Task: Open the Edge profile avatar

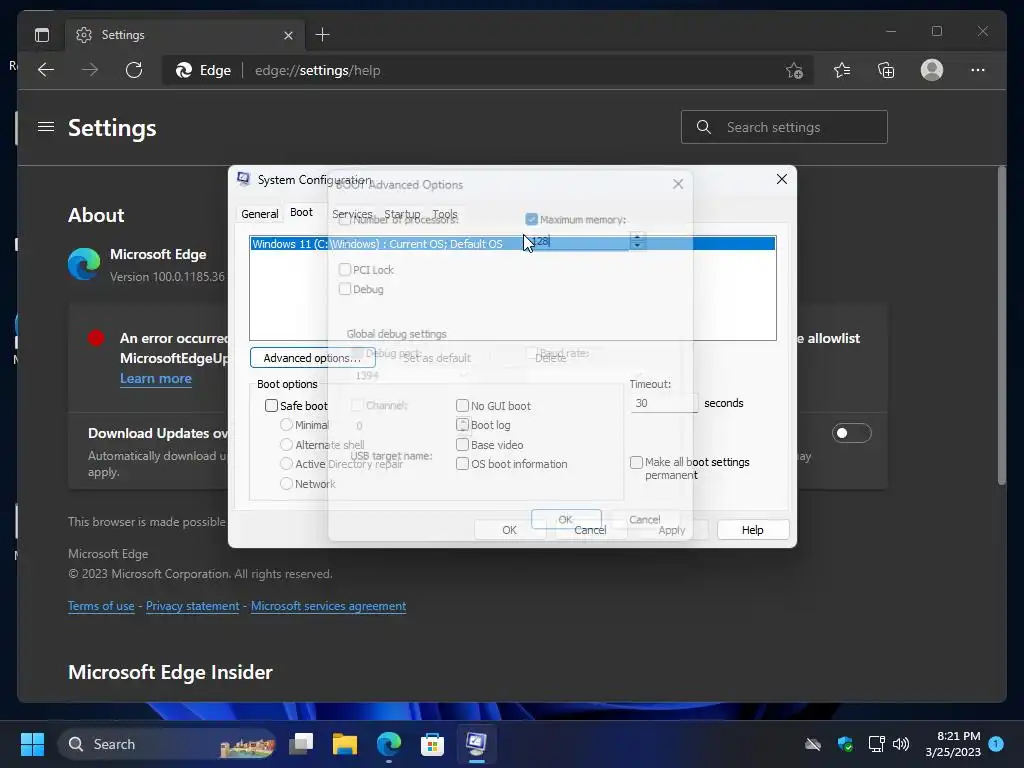Action: point(932,70)
